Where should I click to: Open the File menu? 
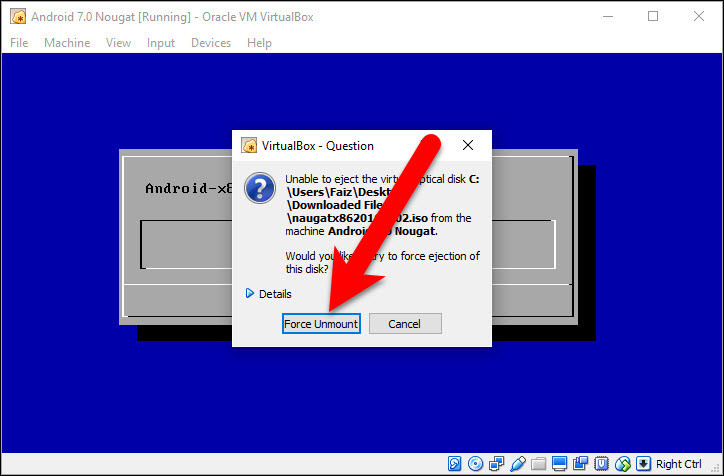[x=19, y=43]
